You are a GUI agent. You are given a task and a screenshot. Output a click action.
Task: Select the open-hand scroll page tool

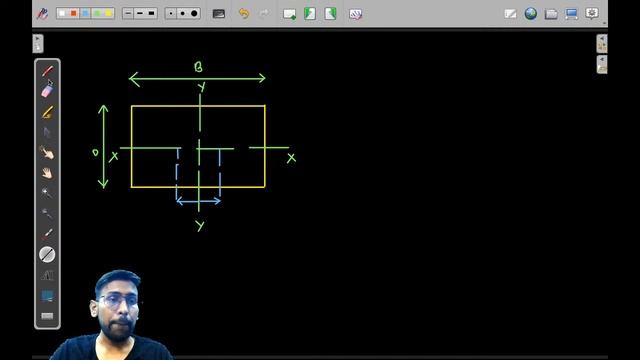click(x=47, y=173)
